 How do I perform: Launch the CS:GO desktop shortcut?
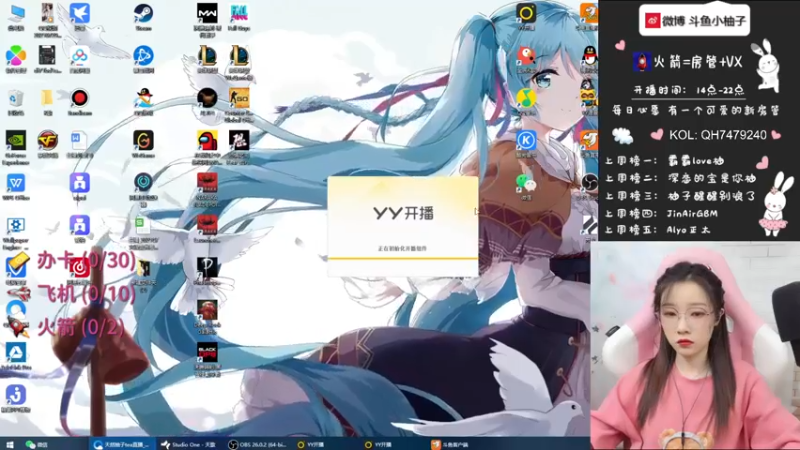coord(239,98)
